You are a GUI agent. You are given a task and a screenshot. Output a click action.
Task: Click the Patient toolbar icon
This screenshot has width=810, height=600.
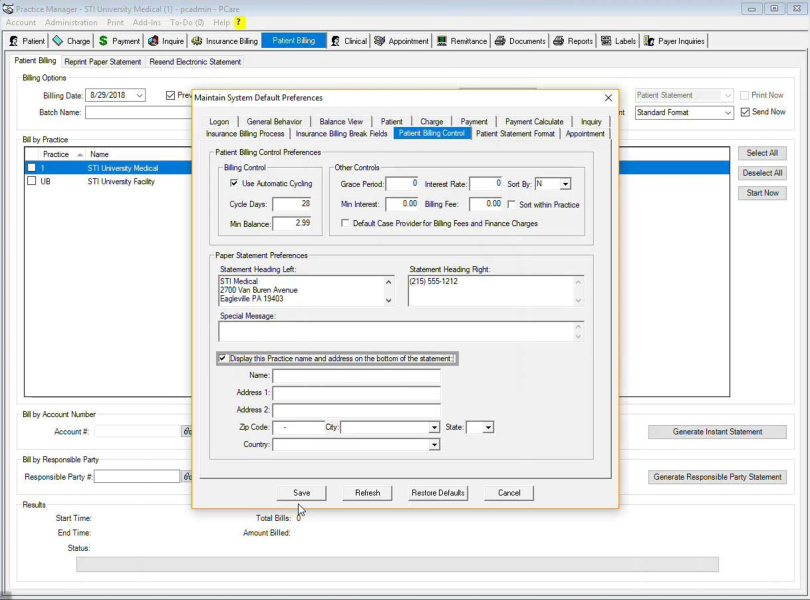[27, 41]
